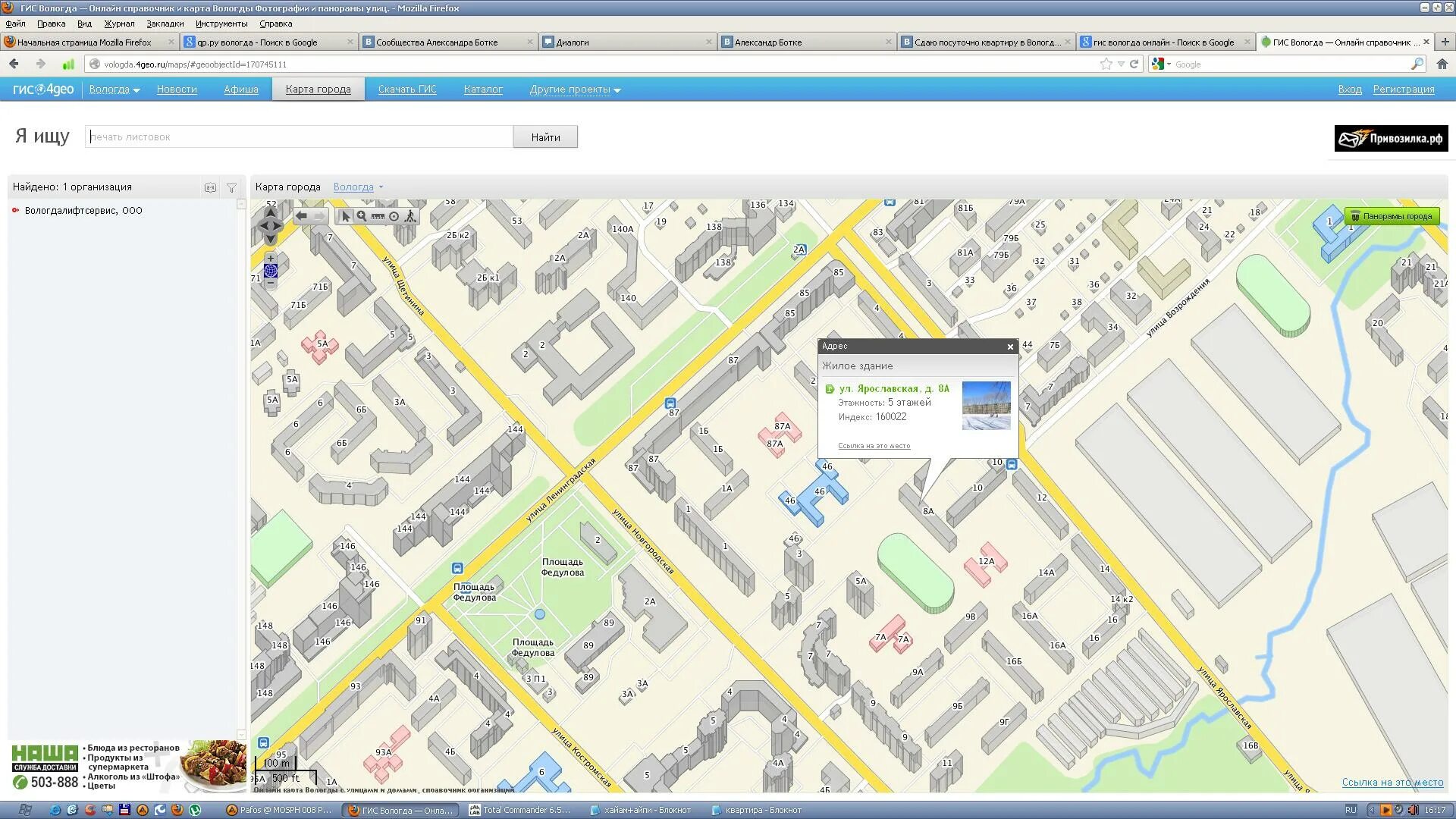The image size is (1456, 819).
Task: Activate the magnifier zoom map tool
Action: point(362,216)
